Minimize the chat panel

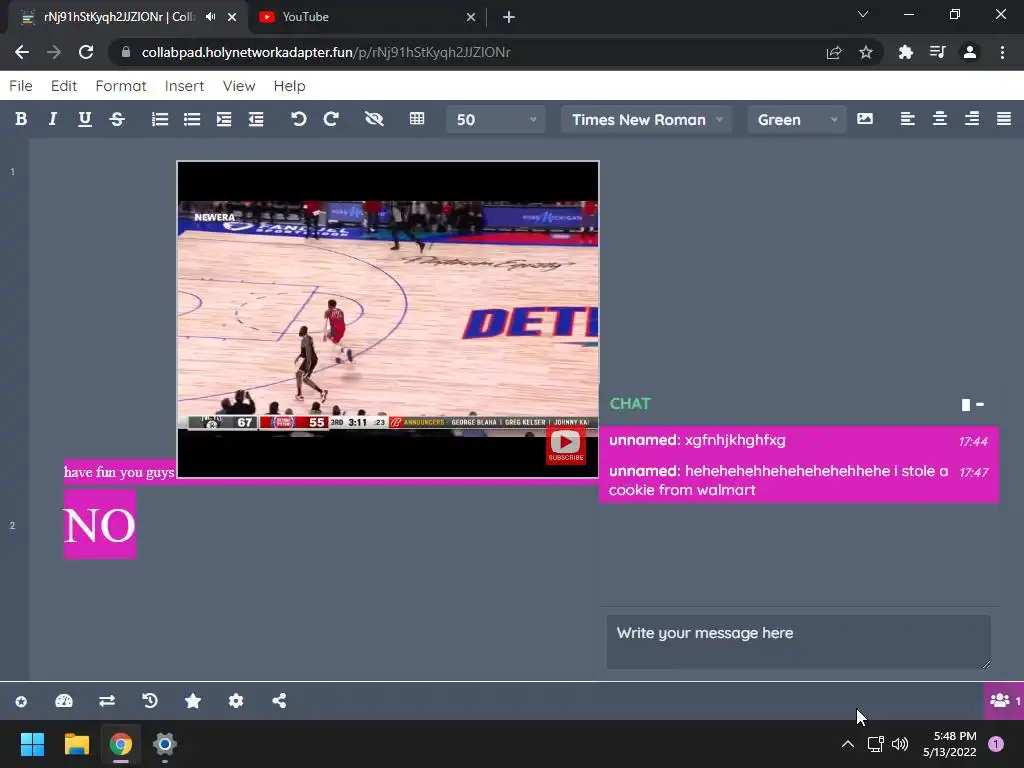[980, 405]
